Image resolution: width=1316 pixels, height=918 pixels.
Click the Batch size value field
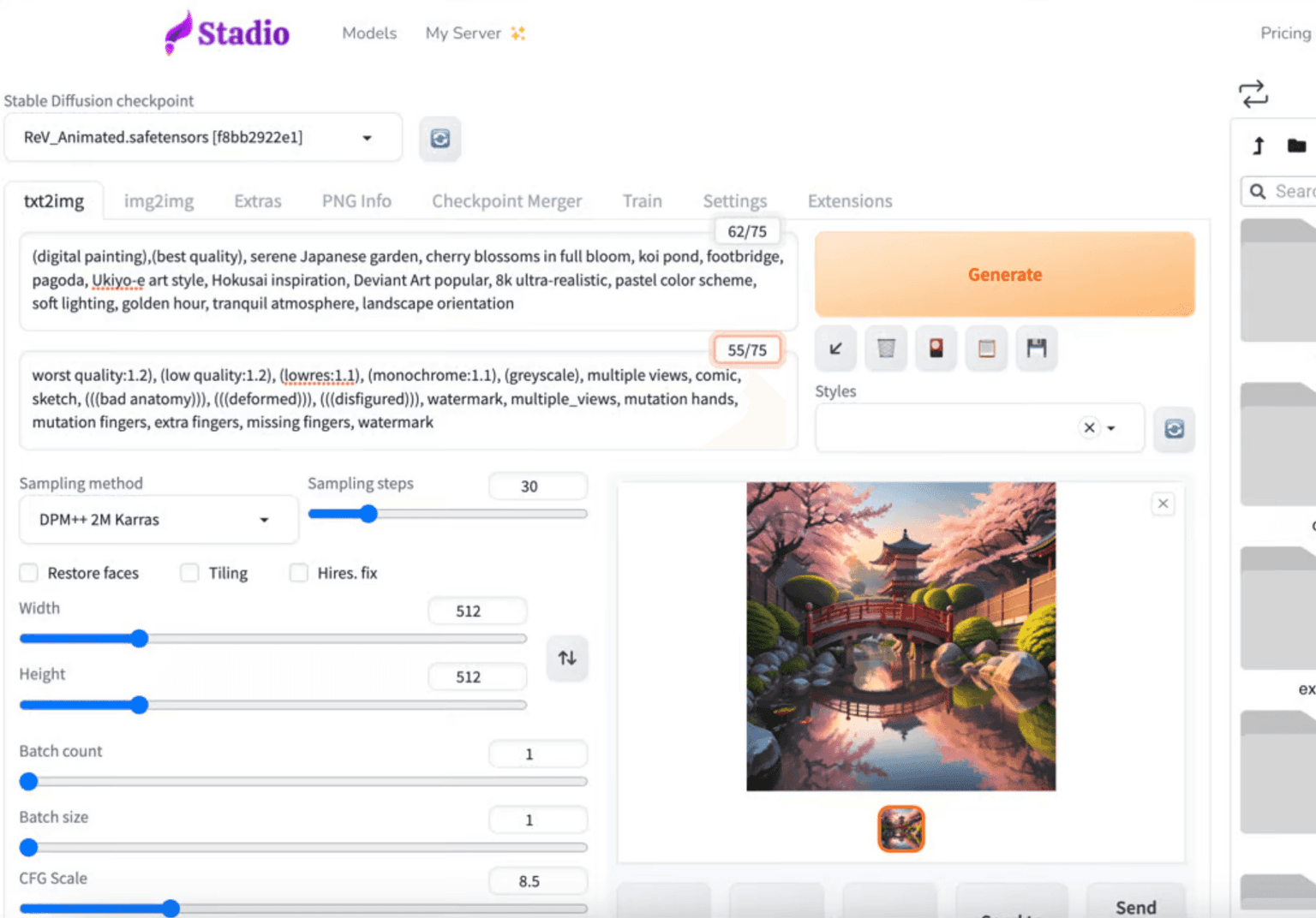click(538, 820)
